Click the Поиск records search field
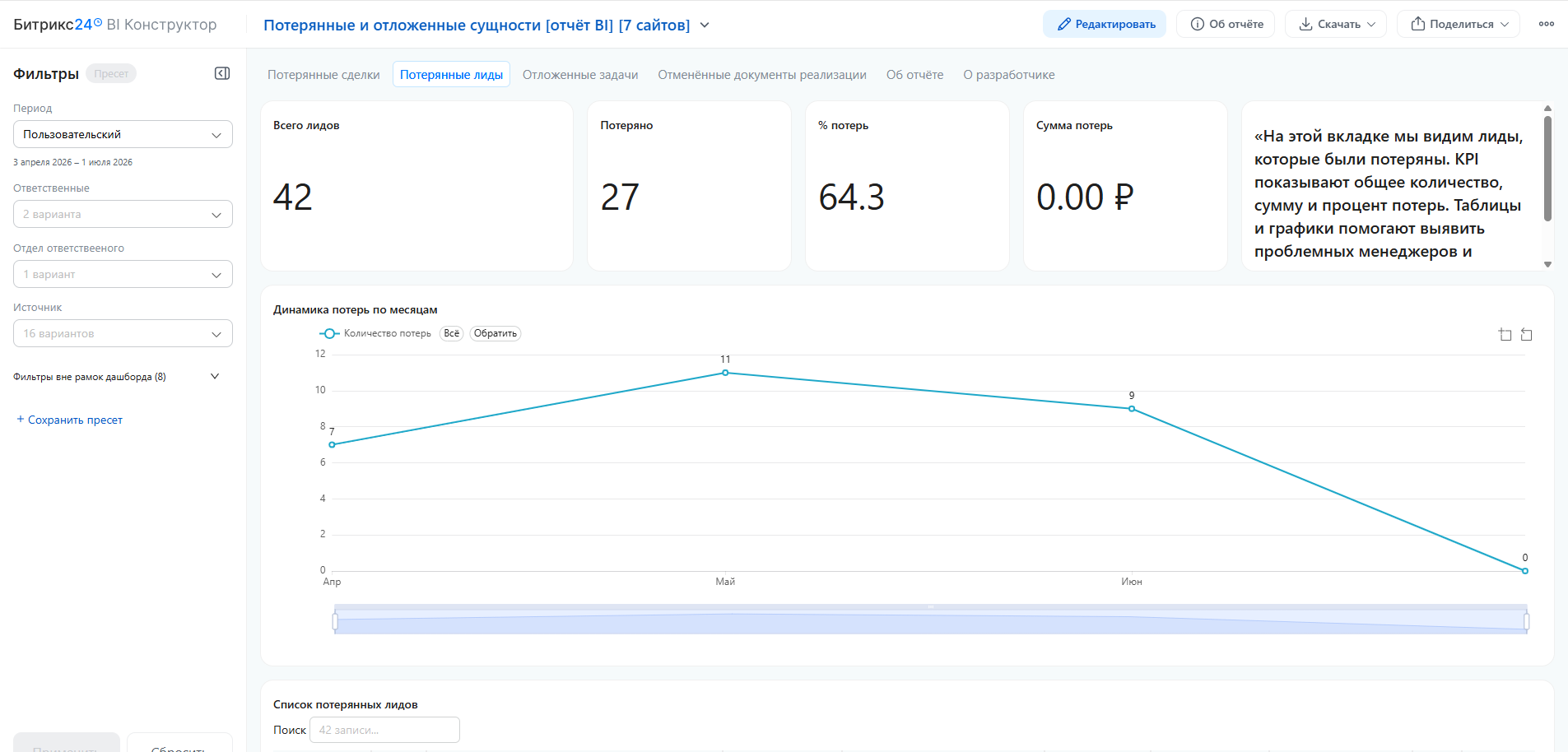The width and height of the screenshot is (1568, 752). point(384,730)
